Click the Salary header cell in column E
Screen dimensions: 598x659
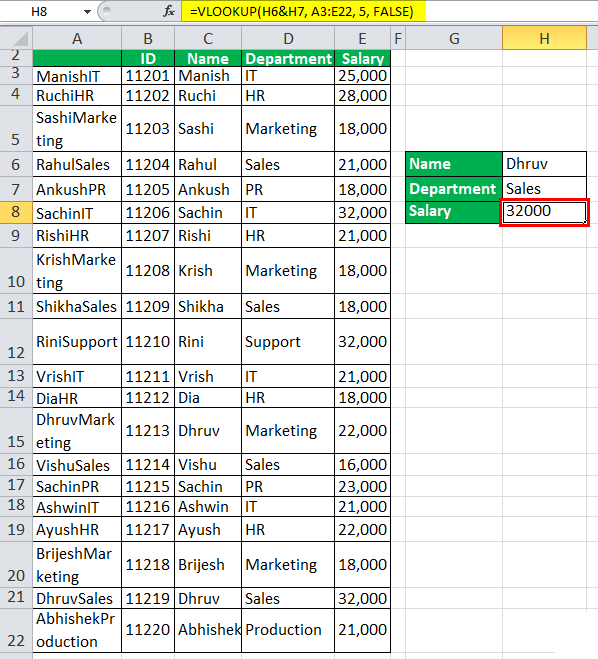pyautogui.click(x=362, y=58)
